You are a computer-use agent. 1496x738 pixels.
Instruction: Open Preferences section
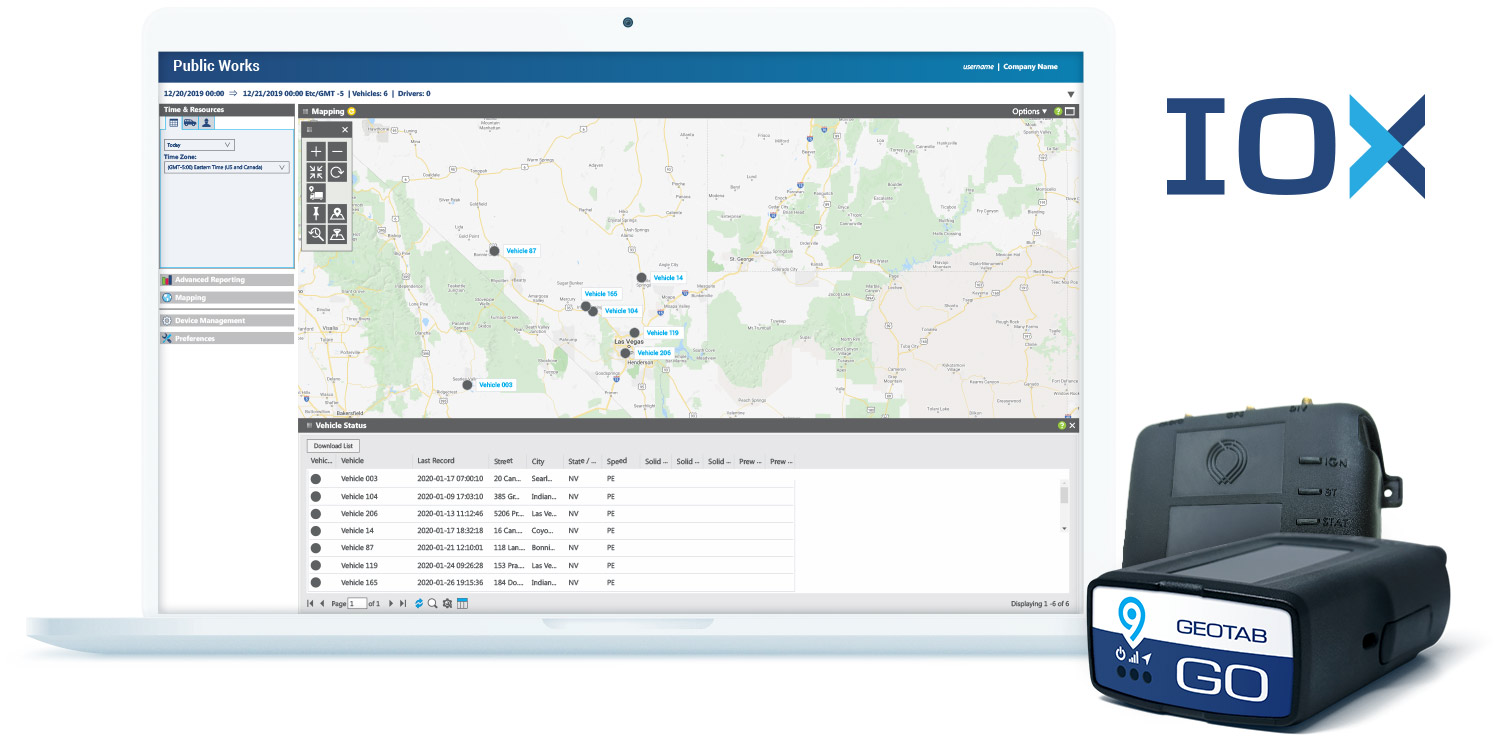coord(227,339)
